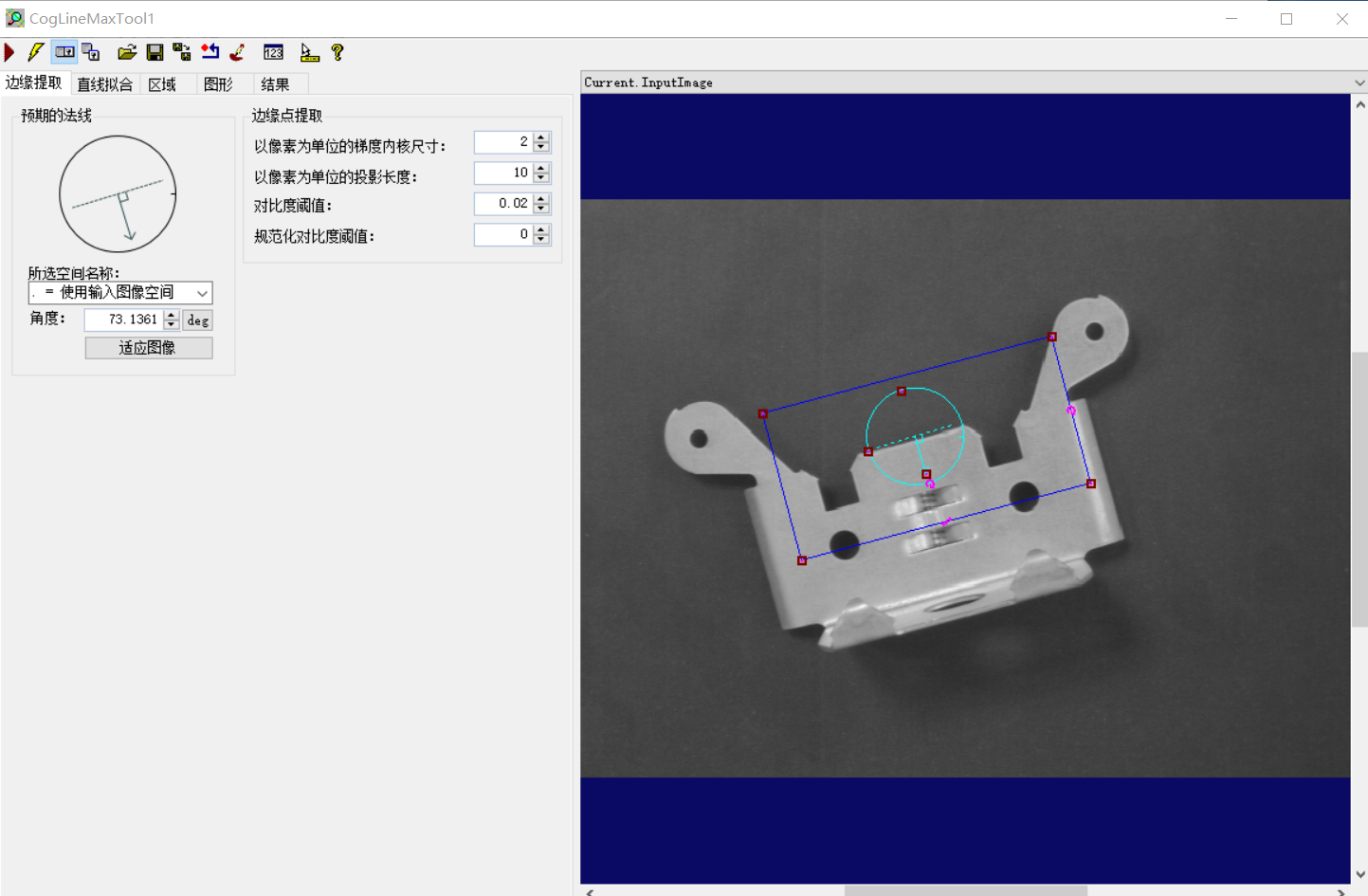1368x896 pixels.
Task: Open the floating image window icon
Action: pyautogui.click(x=90, y=52)
